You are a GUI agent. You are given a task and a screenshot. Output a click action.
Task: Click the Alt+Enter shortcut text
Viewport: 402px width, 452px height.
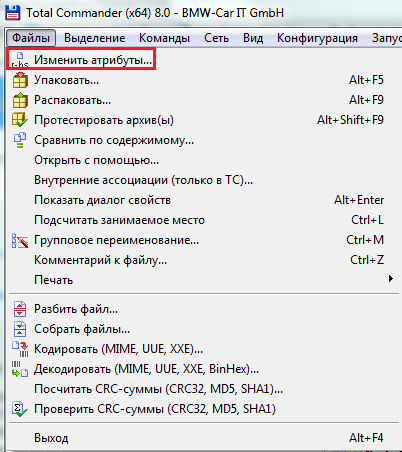point(359,200)
